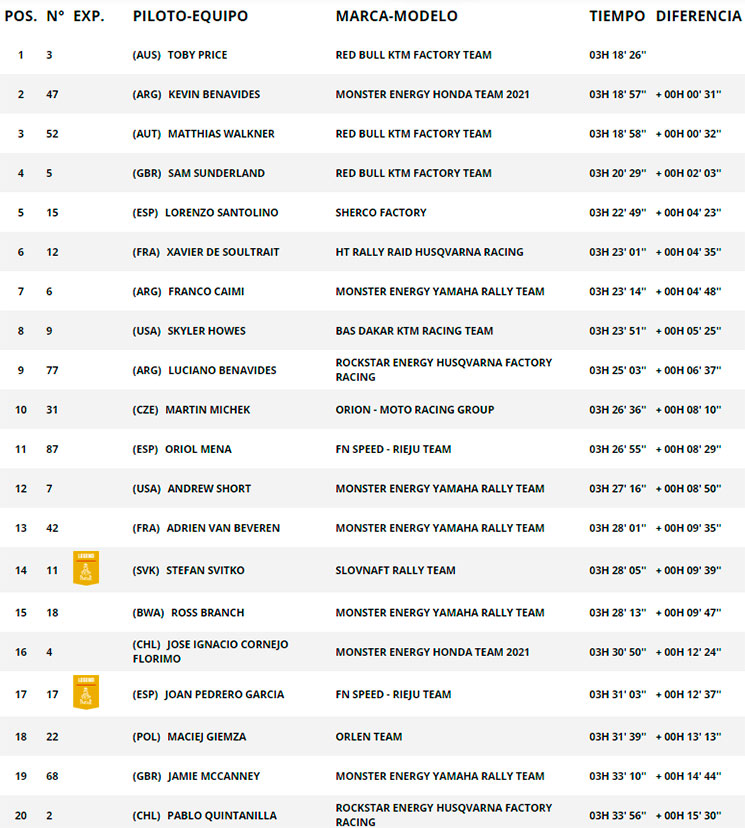Select rider name ROSS BRANCH
The height and width of the screenshot is (828, 745).
208,613
